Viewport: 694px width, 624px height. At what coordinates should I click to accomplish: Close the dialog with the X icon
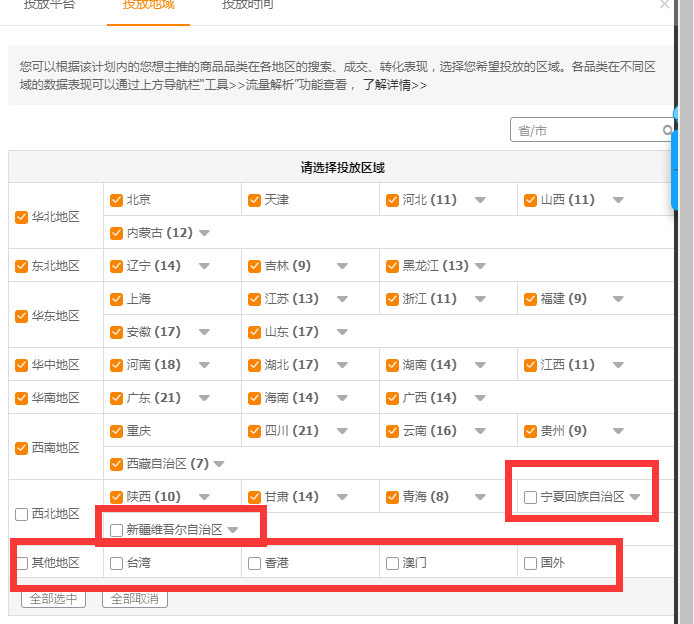pos(665,4)
